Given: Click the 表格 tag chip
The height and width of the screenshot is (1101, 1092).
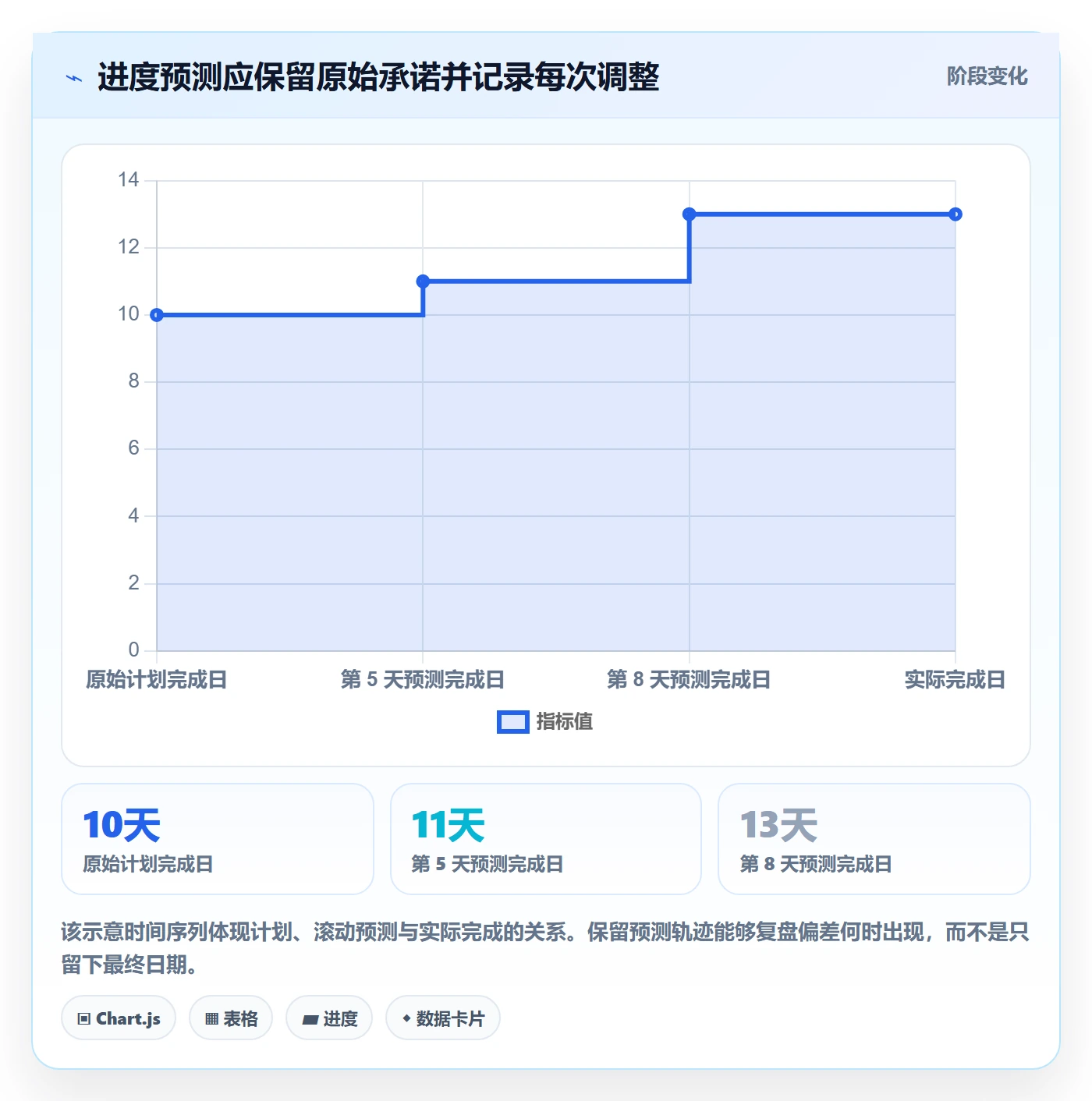Looking at the screenshot, I should 231,1018.
